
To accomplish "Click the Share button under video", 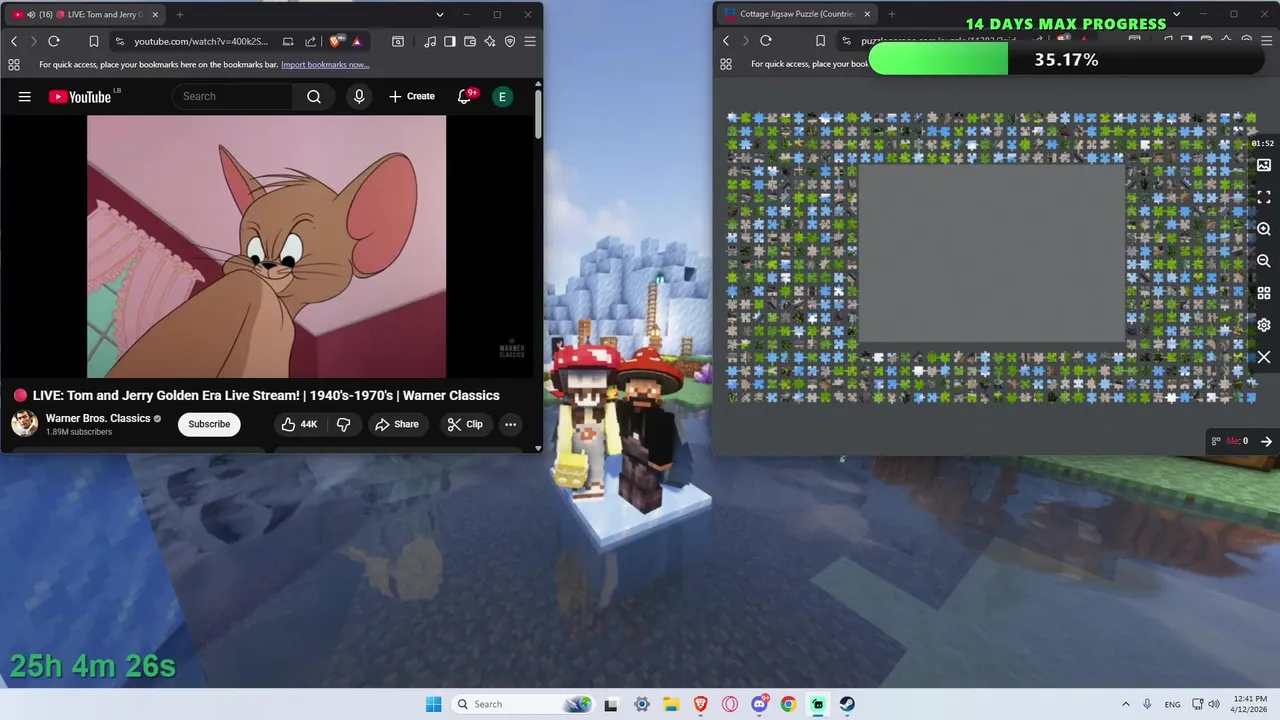I will [x=396, y=424].
